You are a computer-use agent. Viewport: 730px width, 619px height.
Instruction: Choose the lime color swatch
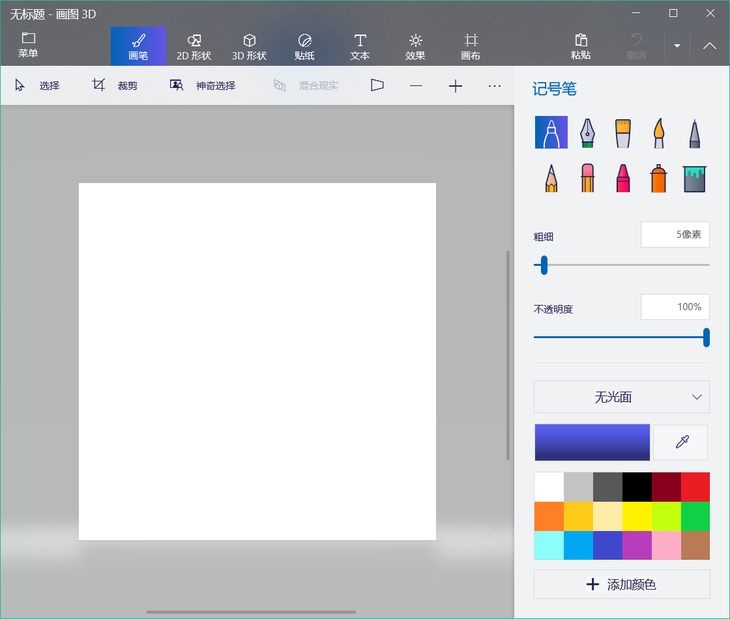click(x=666, y=516)
